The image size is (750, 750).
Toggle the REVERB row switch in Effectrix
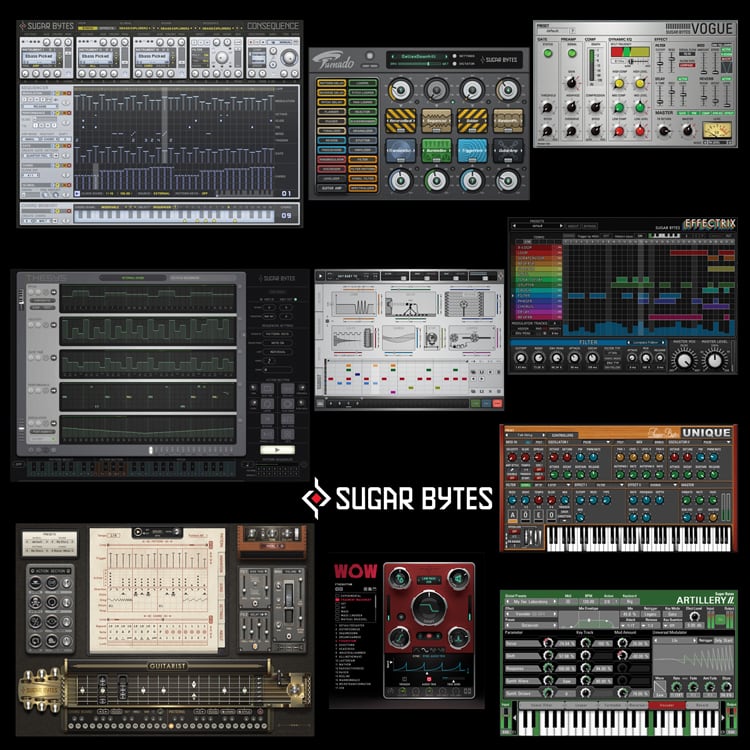pos(558,317)
